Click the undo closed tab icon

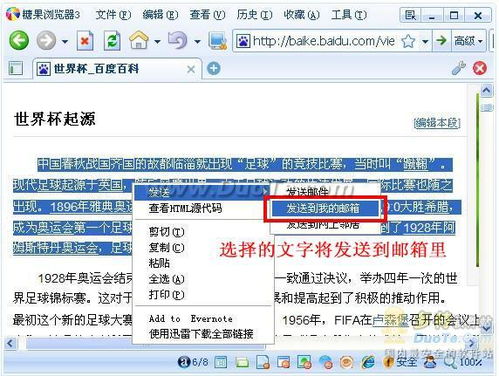tap(178, 40)
